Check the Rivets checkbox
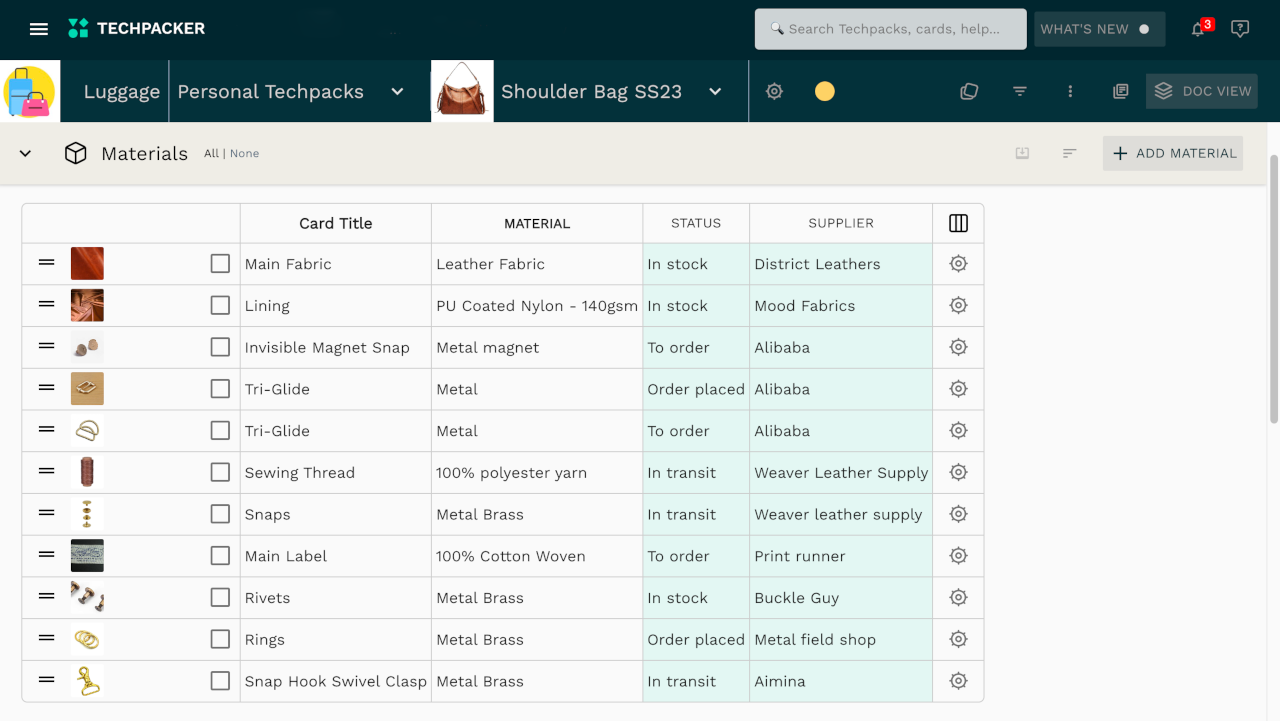The image size is (1280, 721). click(220, 598)
